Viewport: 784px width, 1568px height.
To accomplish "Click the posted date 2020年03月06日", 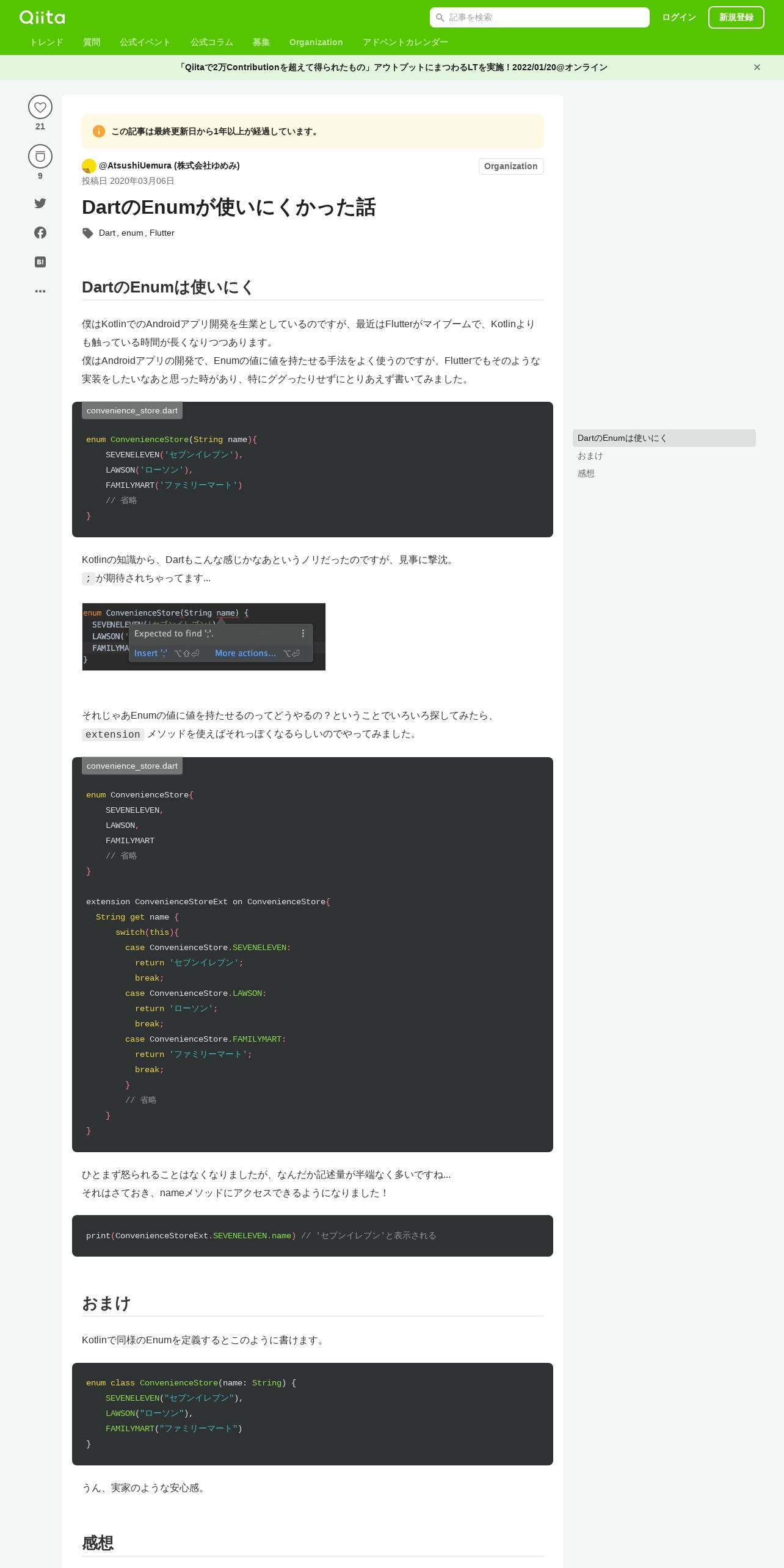I will click(x=142, y=181).
